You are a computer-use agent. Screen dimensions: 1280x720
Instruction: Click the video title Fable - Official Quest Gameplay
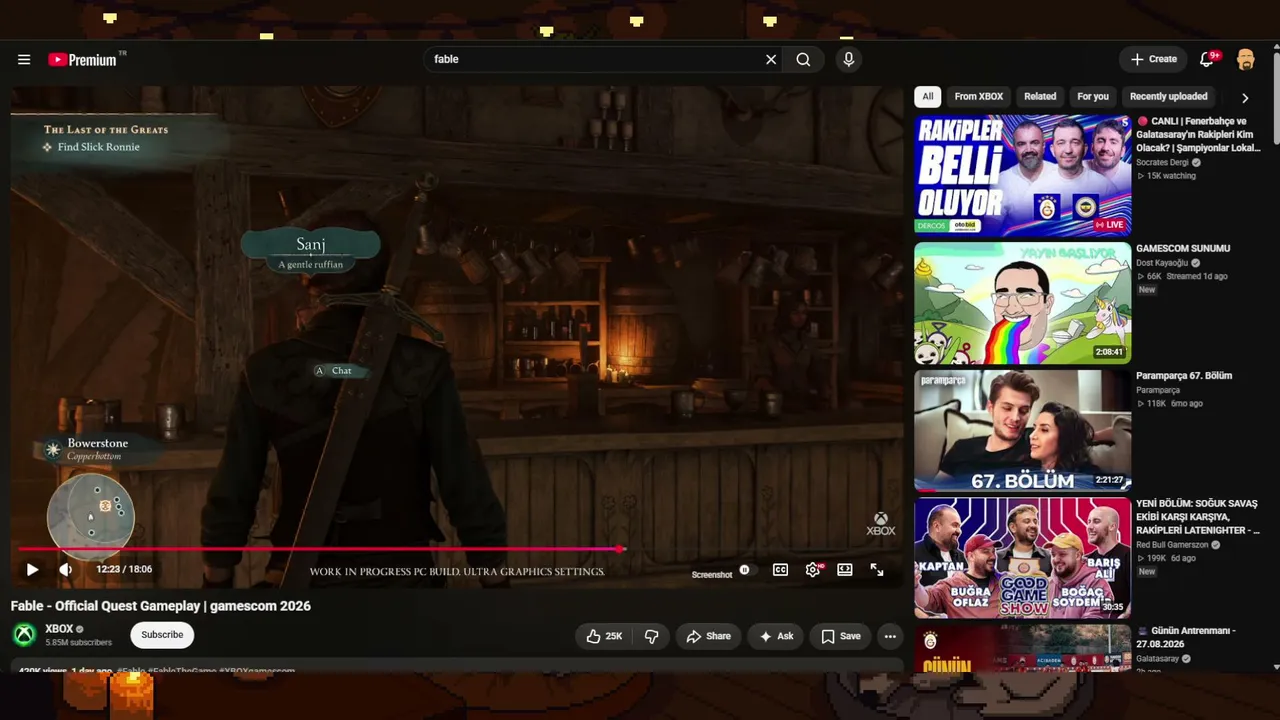161,606
